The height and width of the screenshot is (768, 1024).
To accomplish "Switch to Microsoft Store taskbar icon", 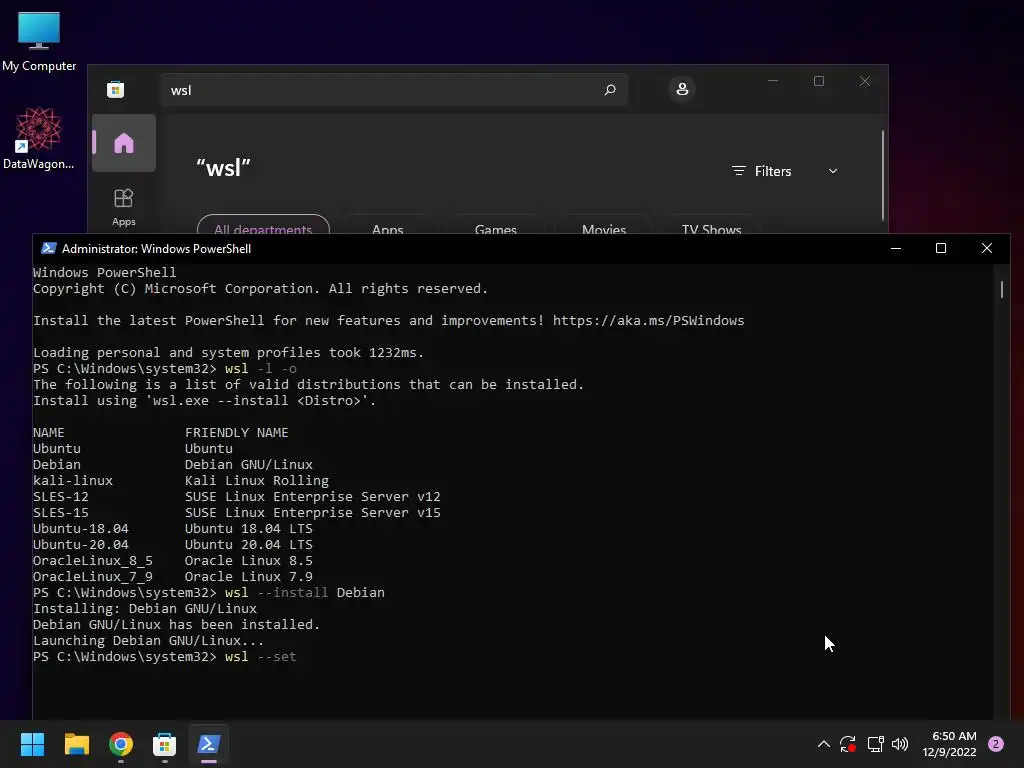I will coord(165,744).
